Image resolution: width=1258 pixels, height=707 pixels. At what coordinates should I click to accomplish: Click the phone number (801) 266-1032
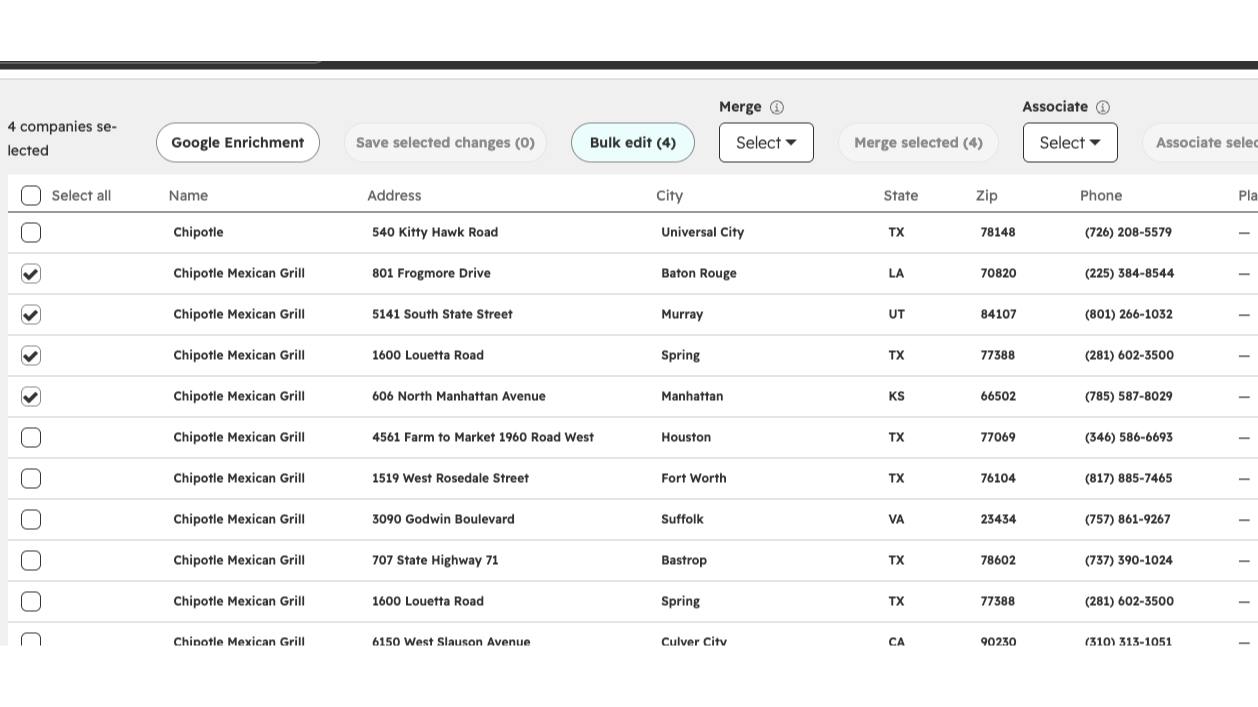click(x=1128, y=314)
